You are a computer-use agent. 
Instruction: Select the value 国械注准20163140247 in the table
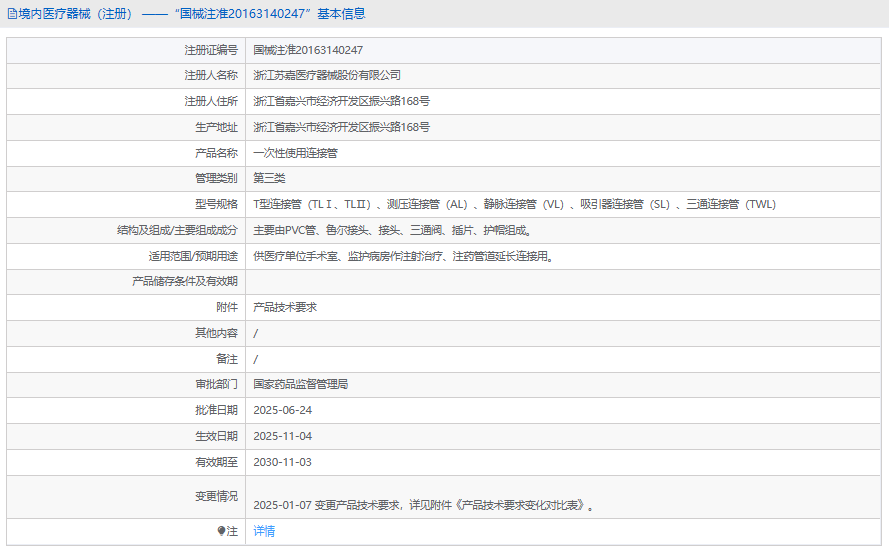308,50
